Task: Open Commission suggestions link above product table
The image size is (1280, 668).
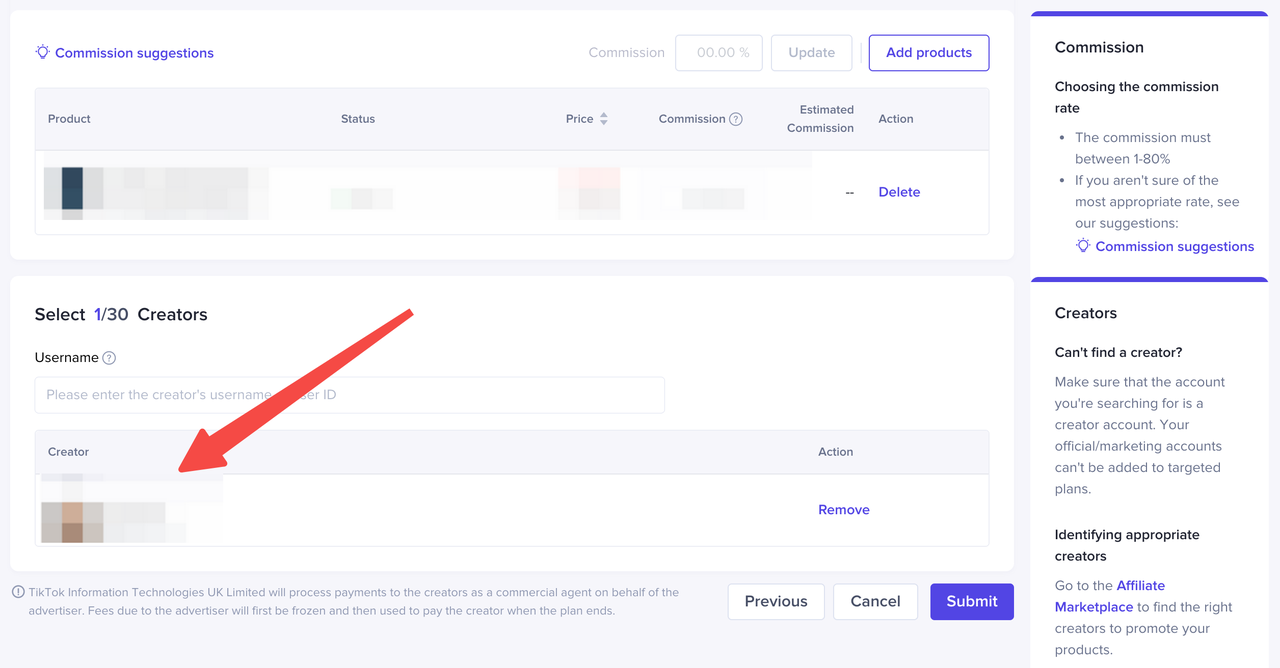Action: point(134,53)
